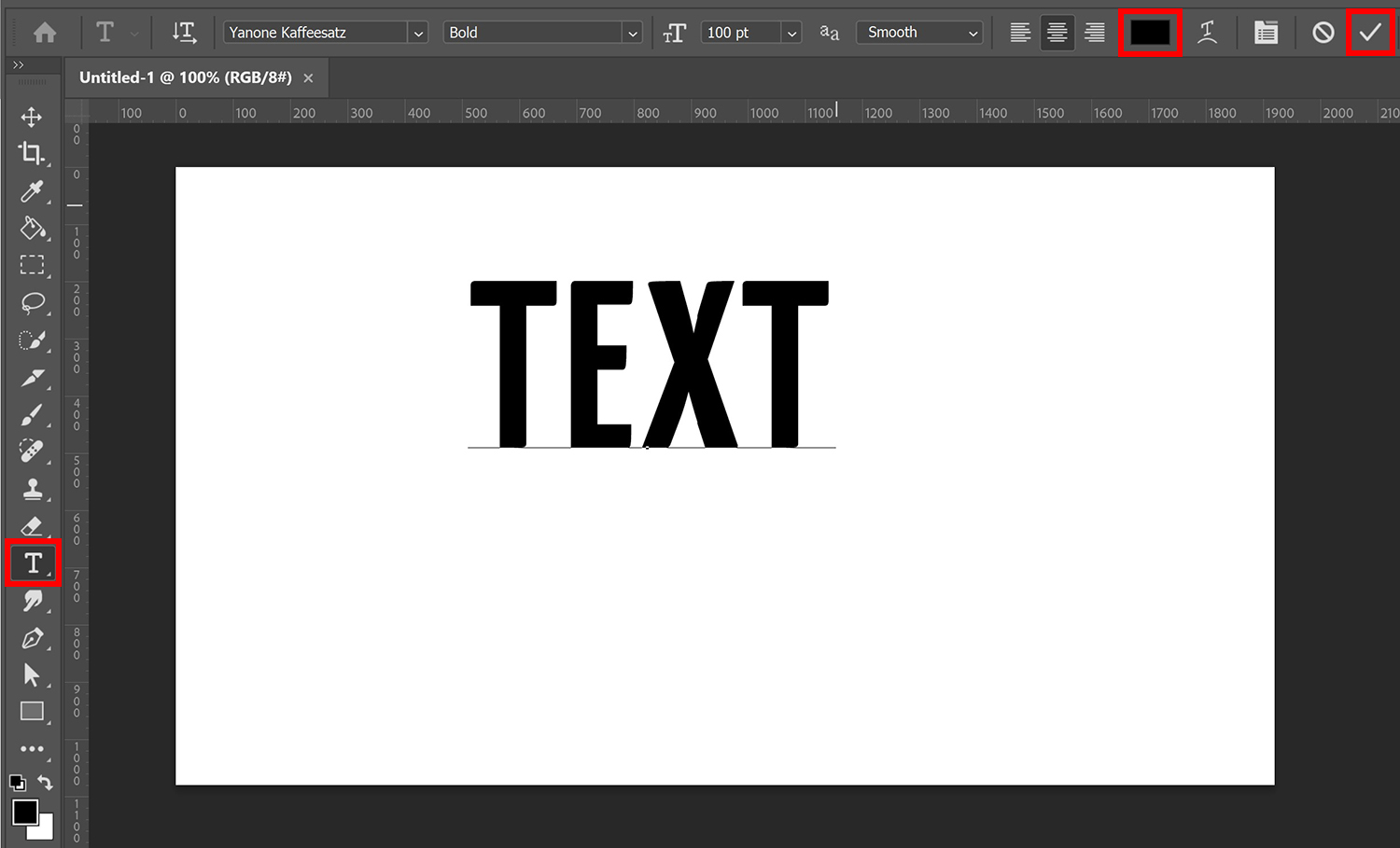Right align the text
1400x848 pixels.
[x=1094, y=32]
